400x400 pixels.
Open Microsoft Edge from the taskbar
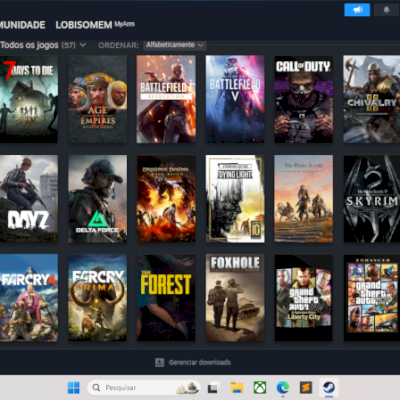point(283,388)
